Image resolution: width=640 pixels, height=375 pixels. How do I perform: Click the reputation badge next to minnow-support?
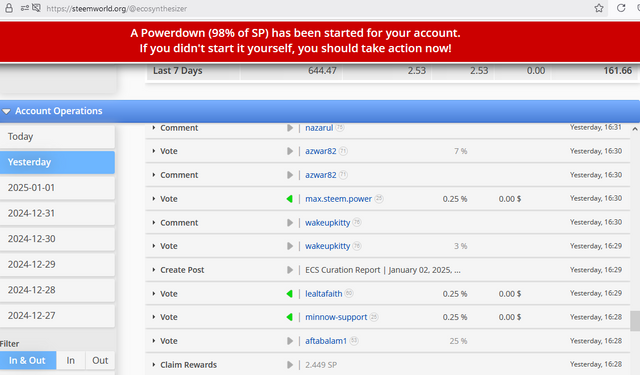tap(374, 317)
